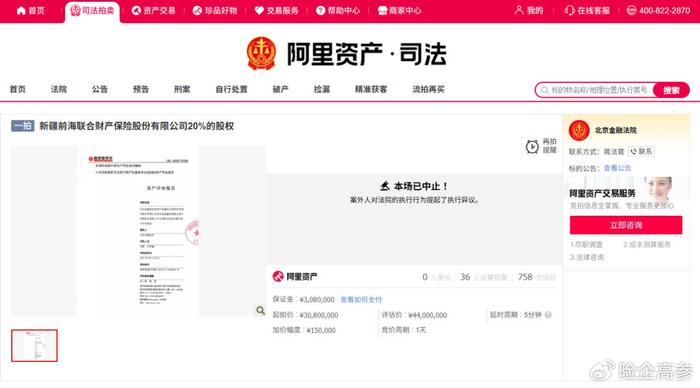Image resolution: width=700 pixels, height=388 pixels.
Task: Click the 竞价周期 1天 text
Action: click(x=404, y=330)
